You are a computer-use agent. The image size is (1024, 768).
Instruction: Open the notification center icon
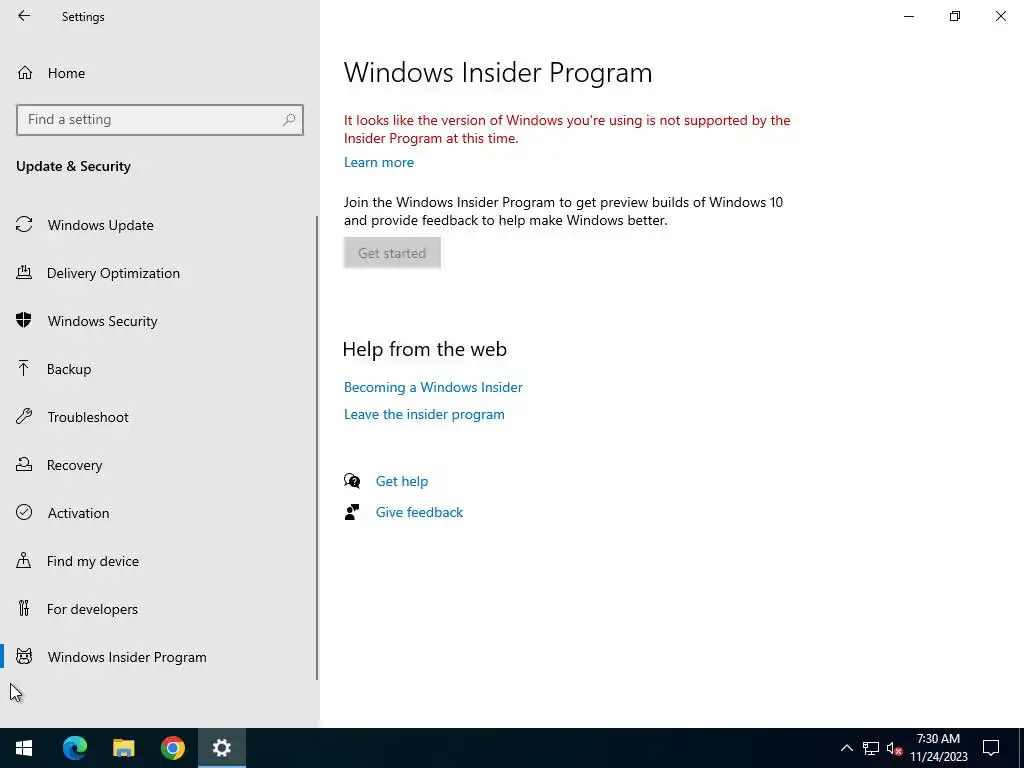991,748
